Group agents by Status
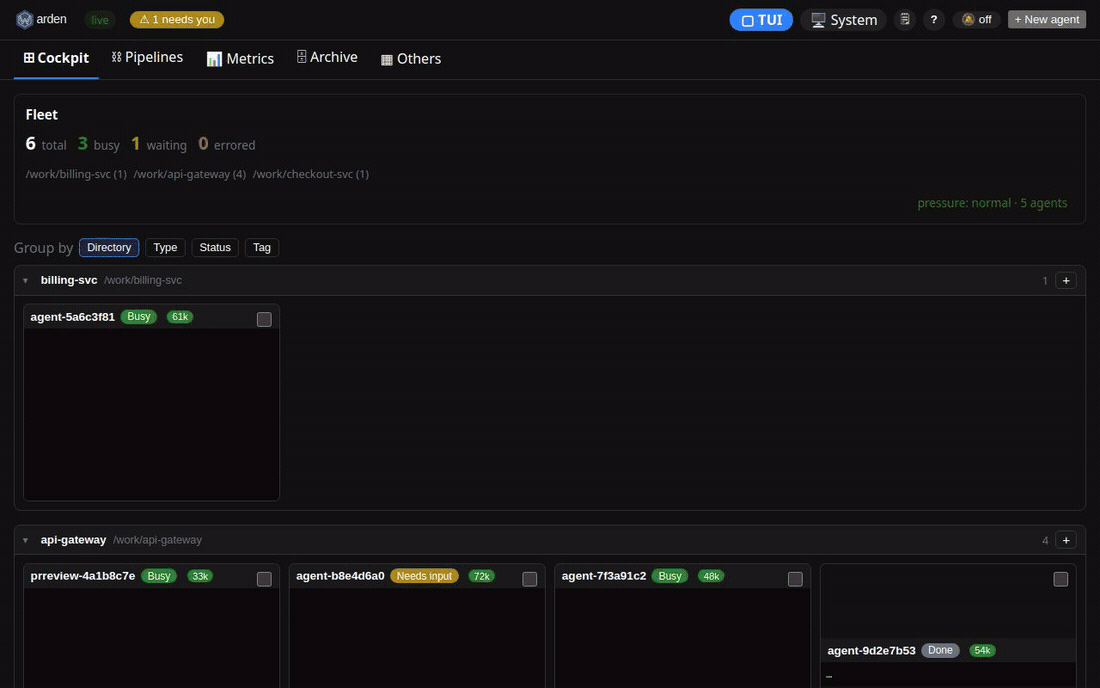 pos(215,248)
